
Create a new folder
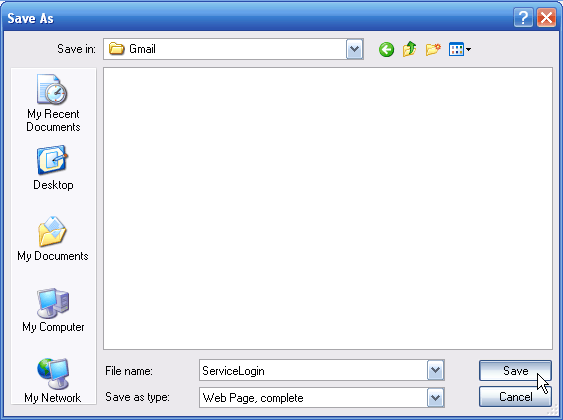pos(433,49)
